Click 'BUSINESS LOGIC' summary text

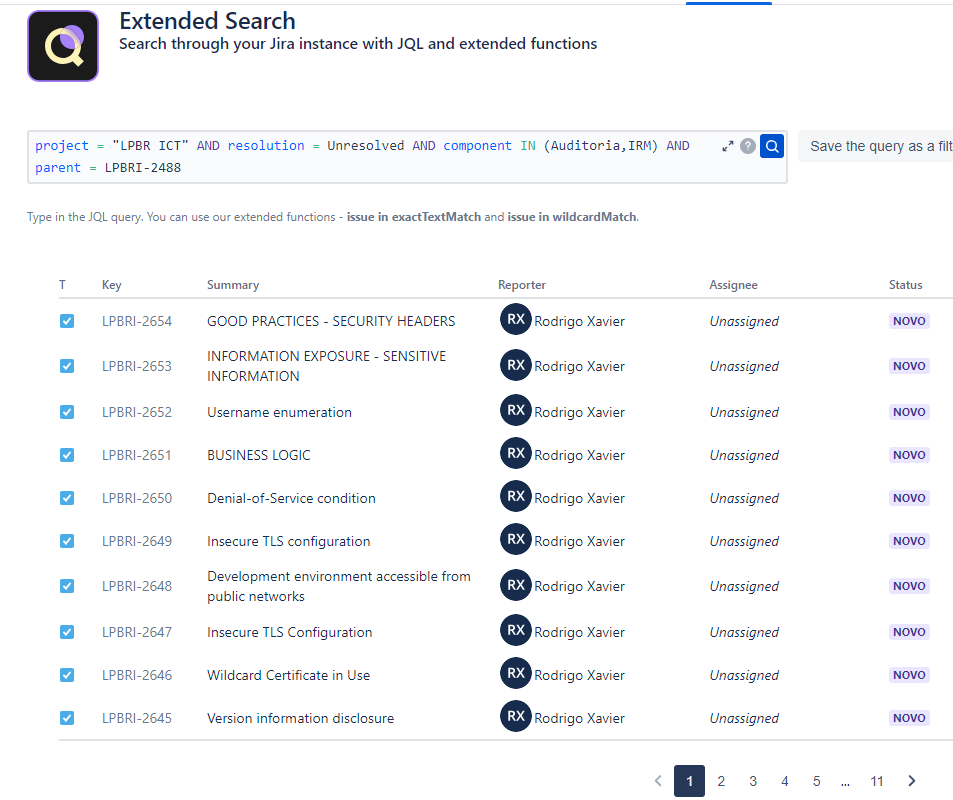258,455
